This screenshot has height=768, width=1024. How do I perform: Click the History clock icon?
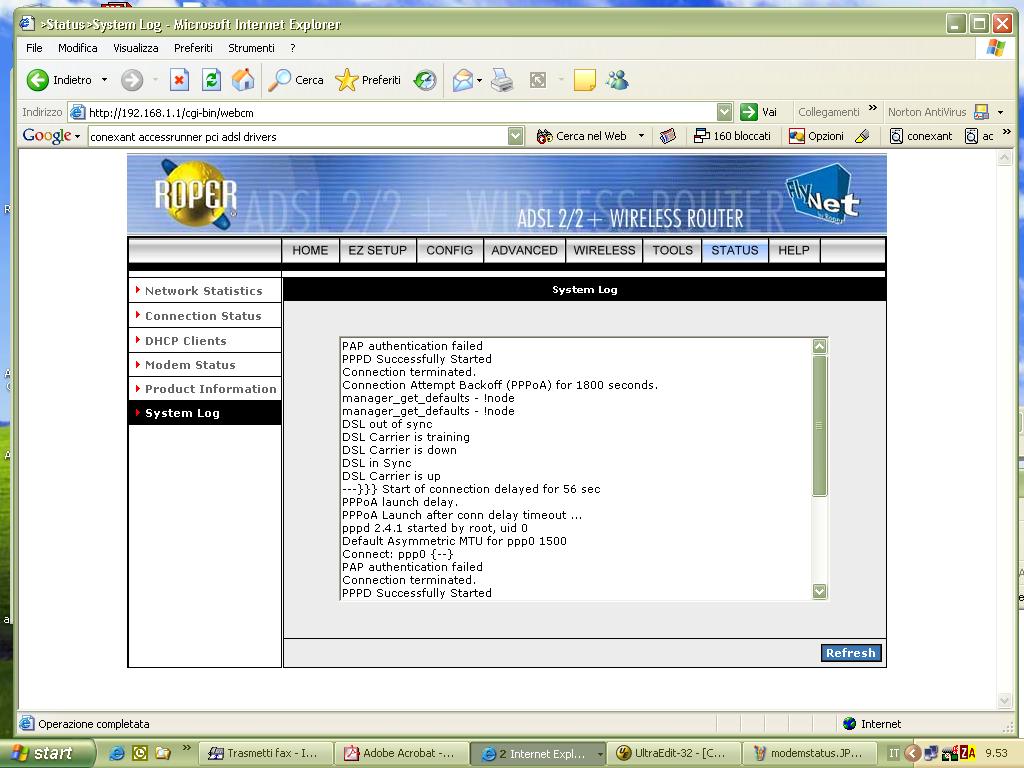(425, 80)
